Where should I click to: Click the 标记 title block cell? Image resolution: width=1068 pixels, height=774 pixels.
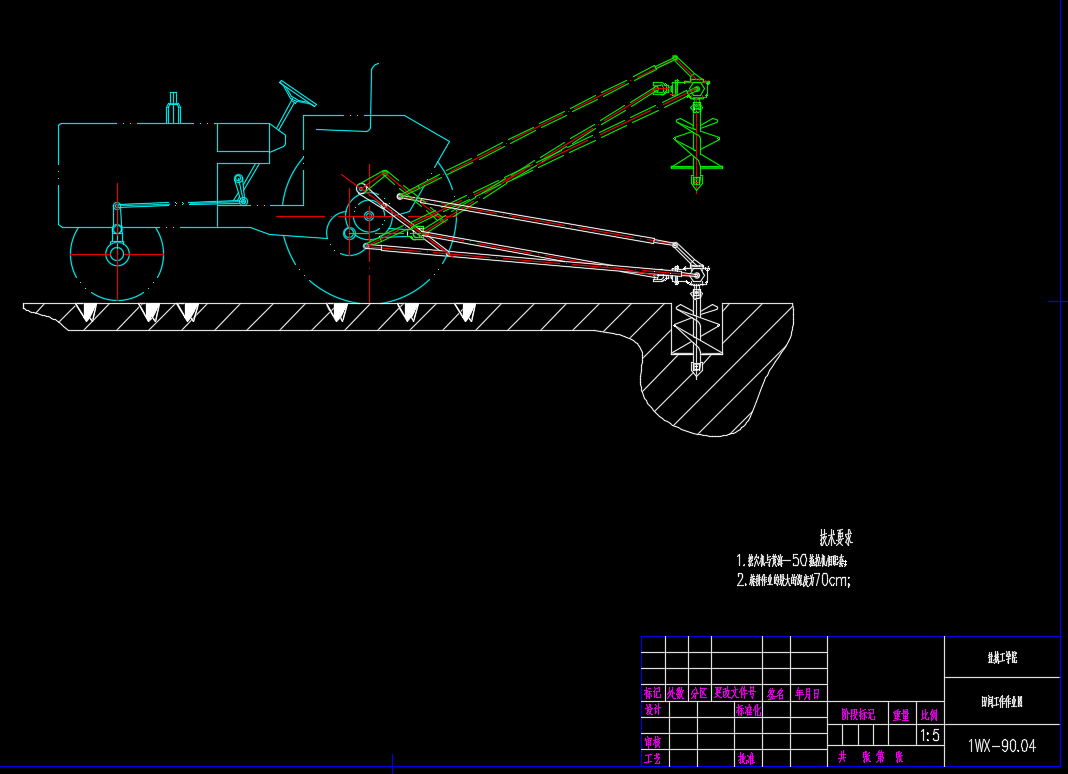[x=653, y=693]
